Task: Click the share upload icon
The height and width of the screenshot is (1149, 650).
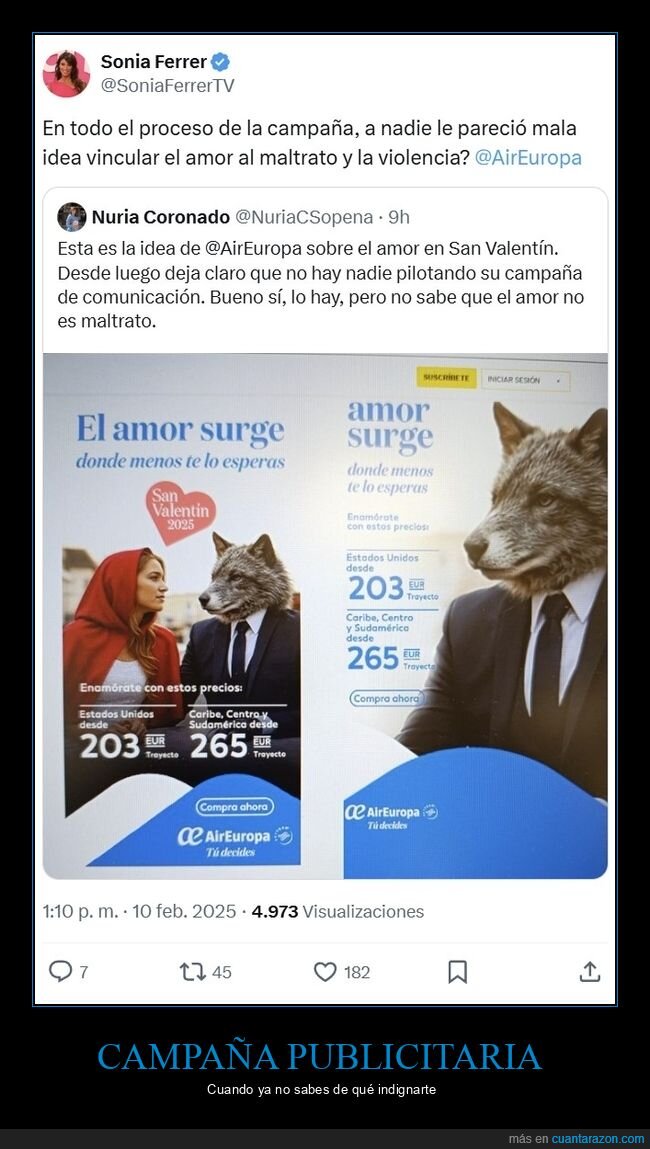Action: [x=590, y=971]
